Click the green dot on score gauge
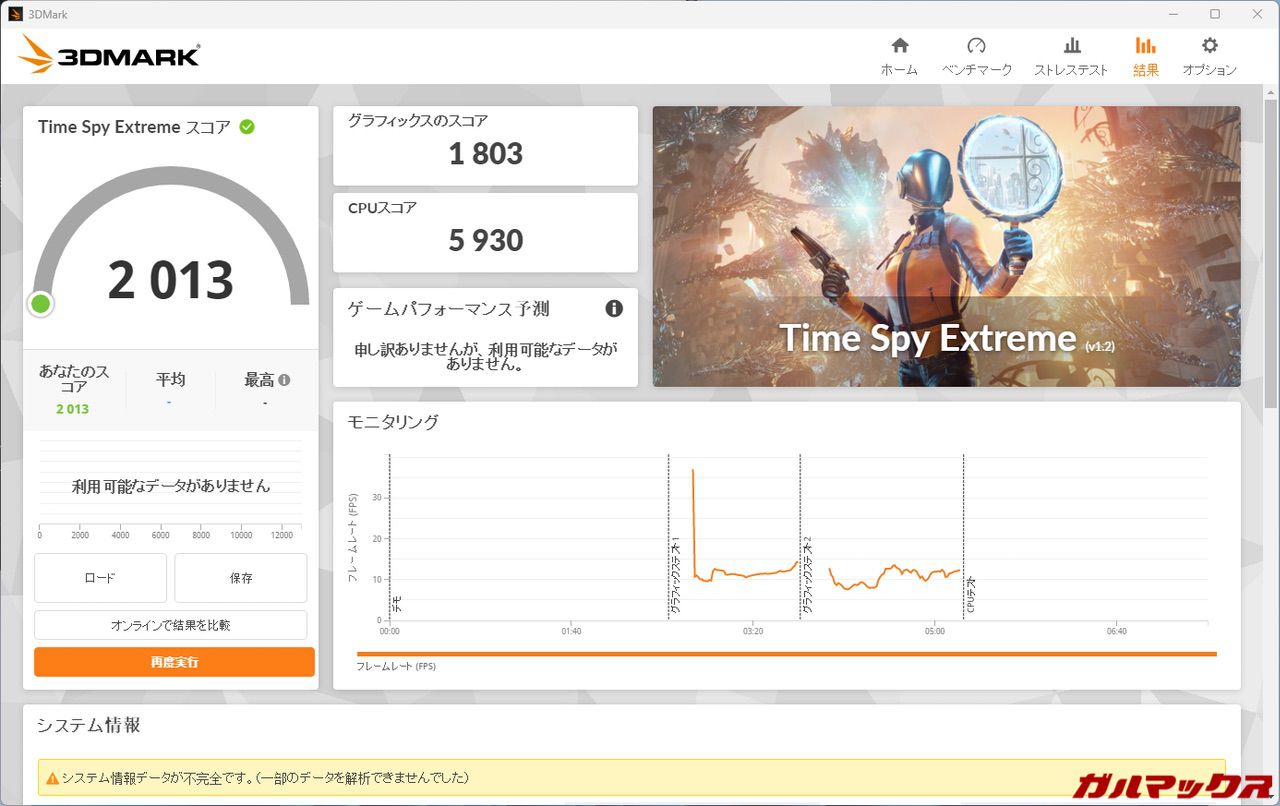Image resolution: width=1280 pixels, height=806 pixels. tap(41, 303)
